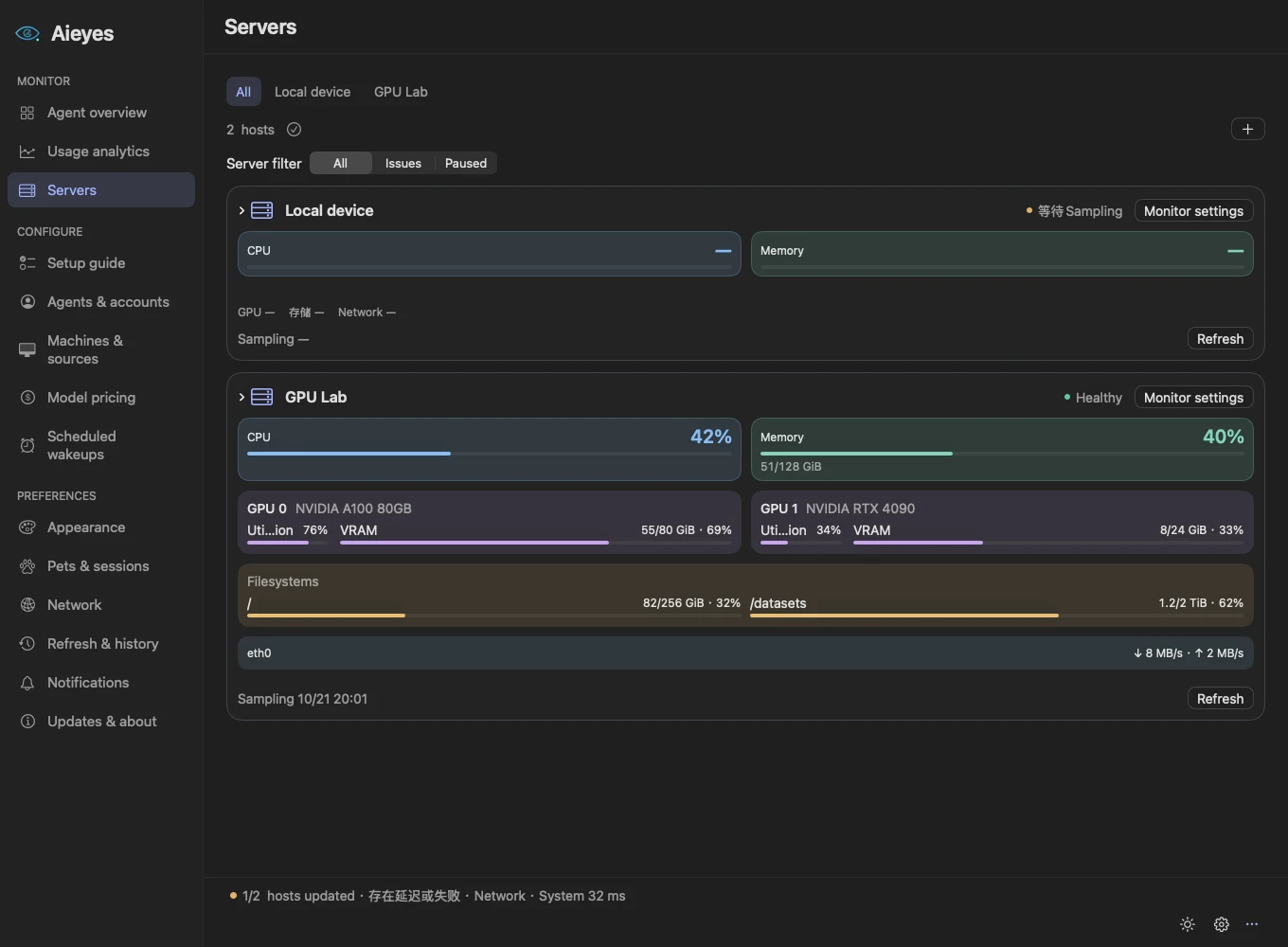This screenshot has width=1288, height=947.
Task: Expand the Local device card chevron
Action: [x=241, y=210]
